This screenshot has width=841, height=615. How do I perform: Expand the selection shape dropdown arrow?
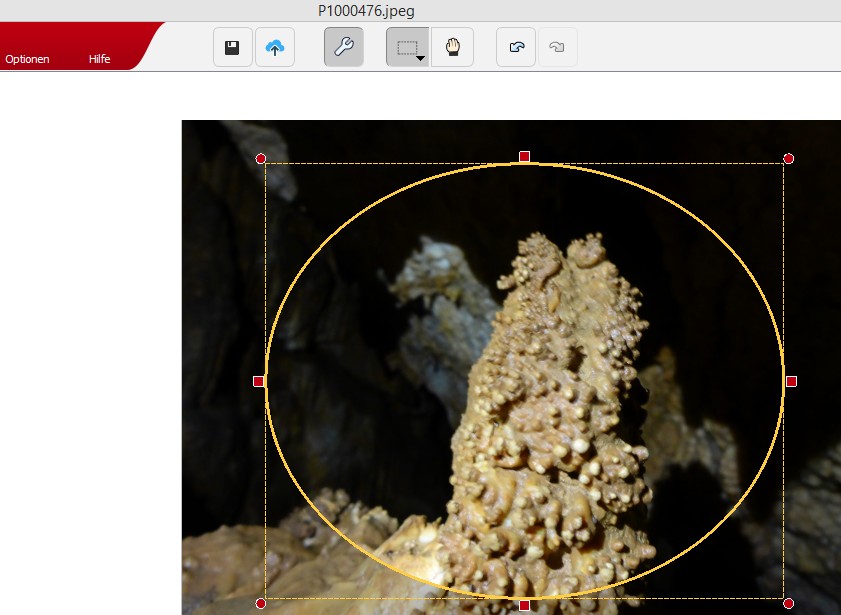[421, 58]
